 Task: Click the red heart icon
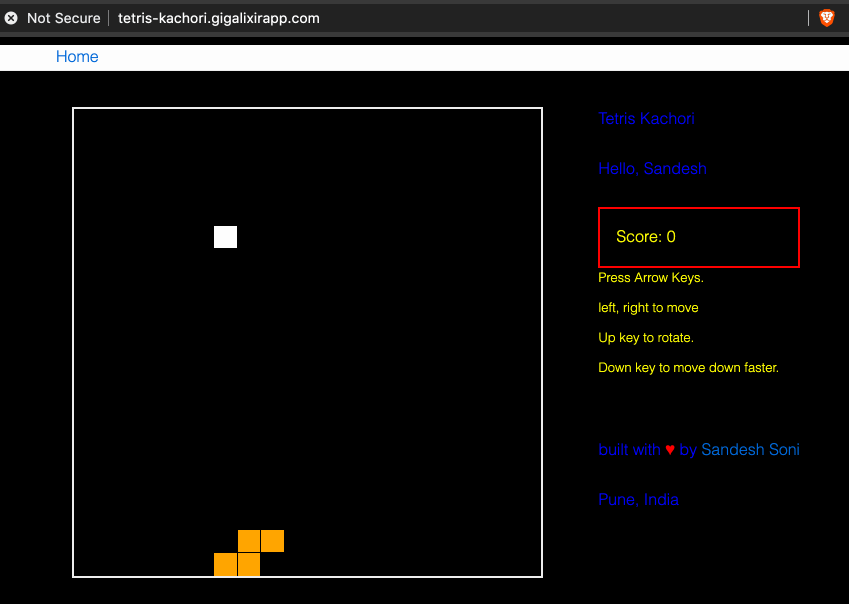(670, 450)
